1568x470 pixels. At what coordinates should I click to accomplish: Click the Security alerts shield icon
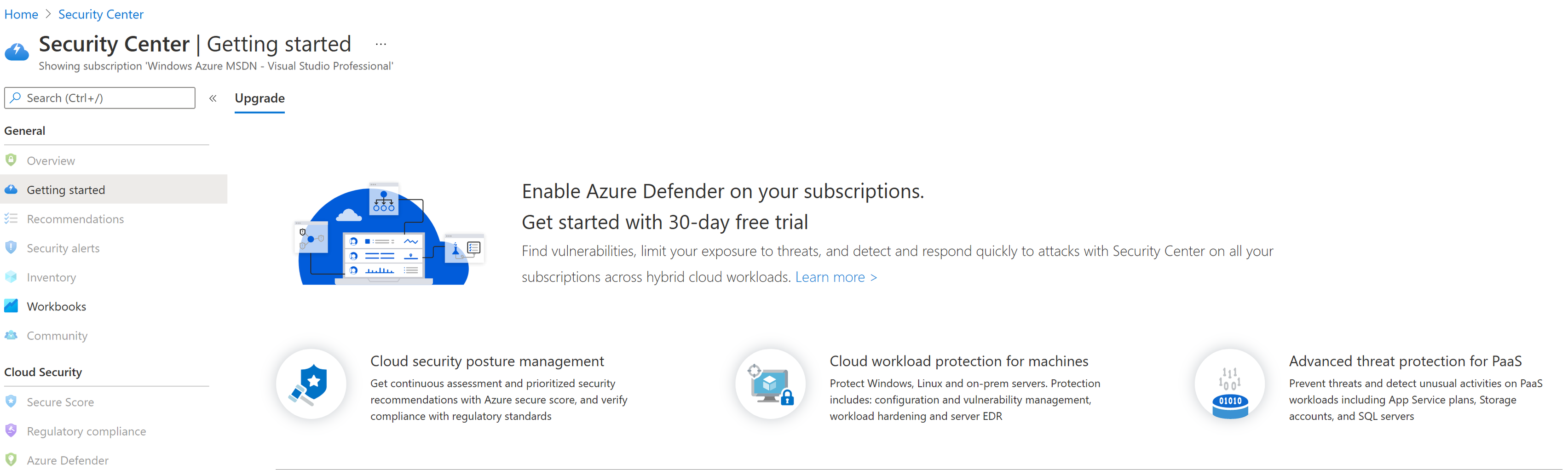[11, 248]
